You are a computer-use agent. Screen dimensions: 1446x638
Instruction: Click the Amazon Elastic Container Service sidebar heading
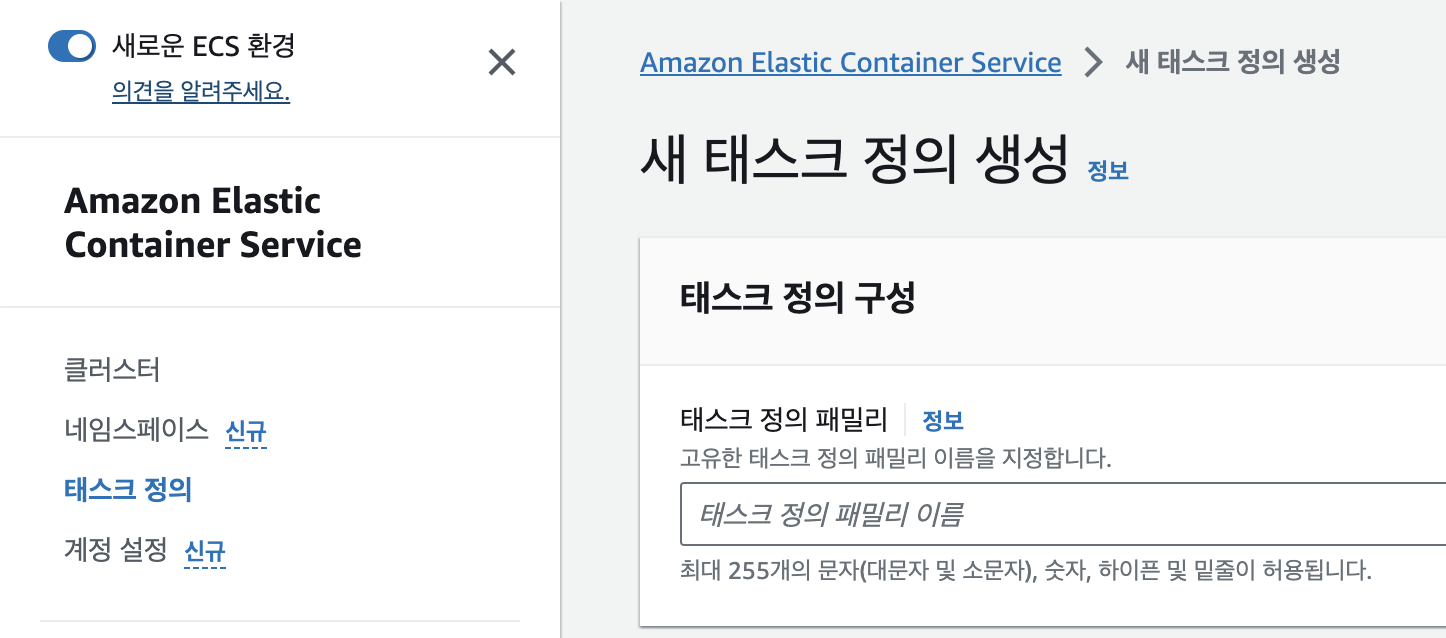(x=212, y=222)
